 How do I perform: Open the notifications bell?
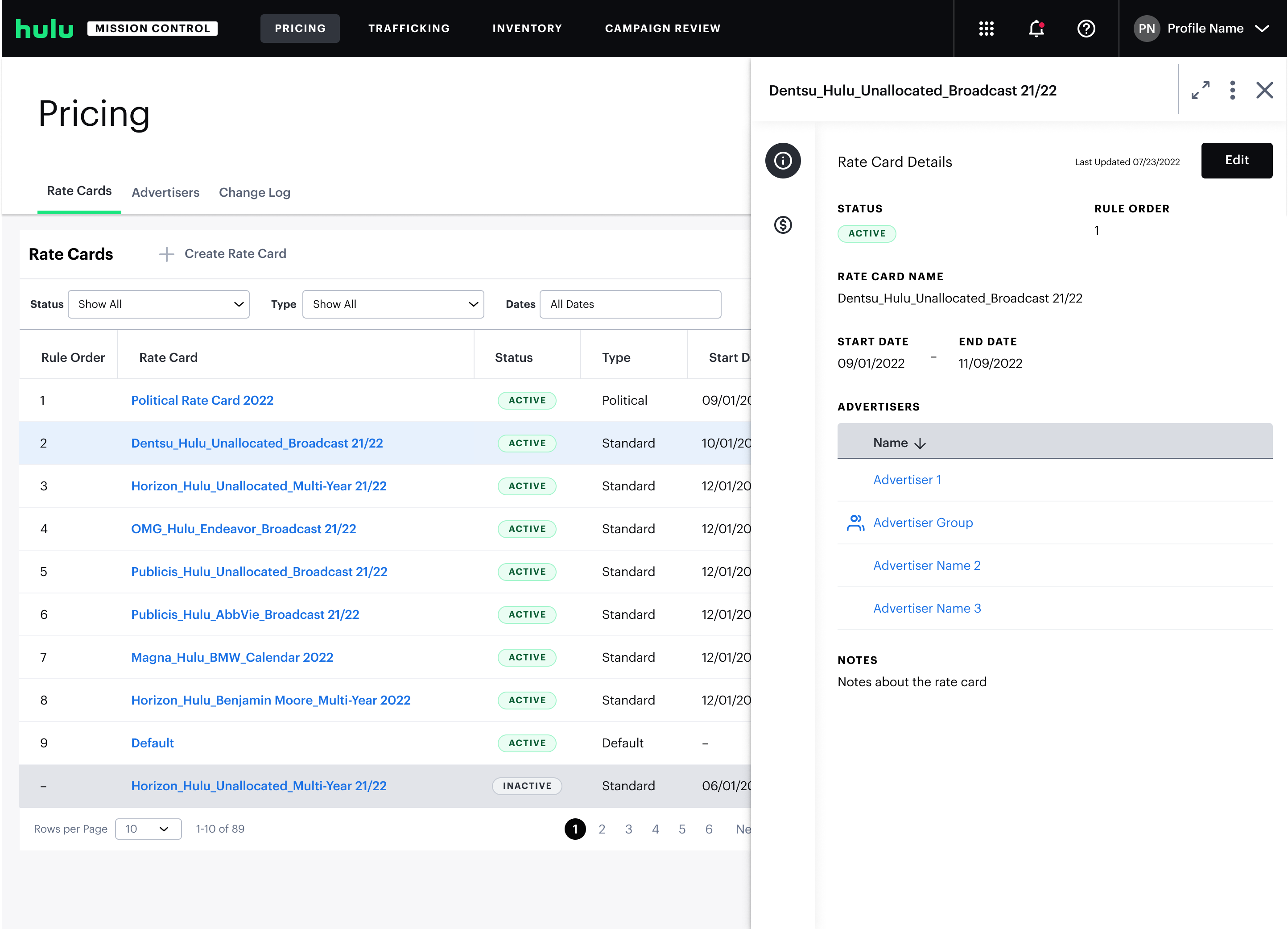(1036, 29)
